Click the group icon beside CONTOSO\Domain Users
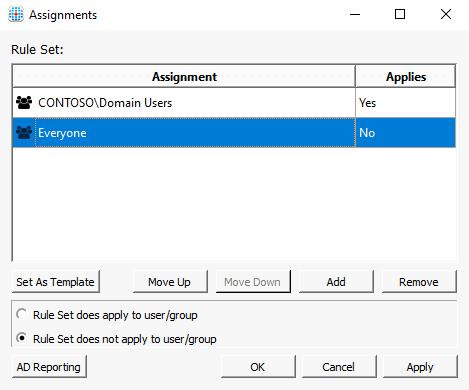Viewport: 469px width, 390px height. tap(24, 103)
